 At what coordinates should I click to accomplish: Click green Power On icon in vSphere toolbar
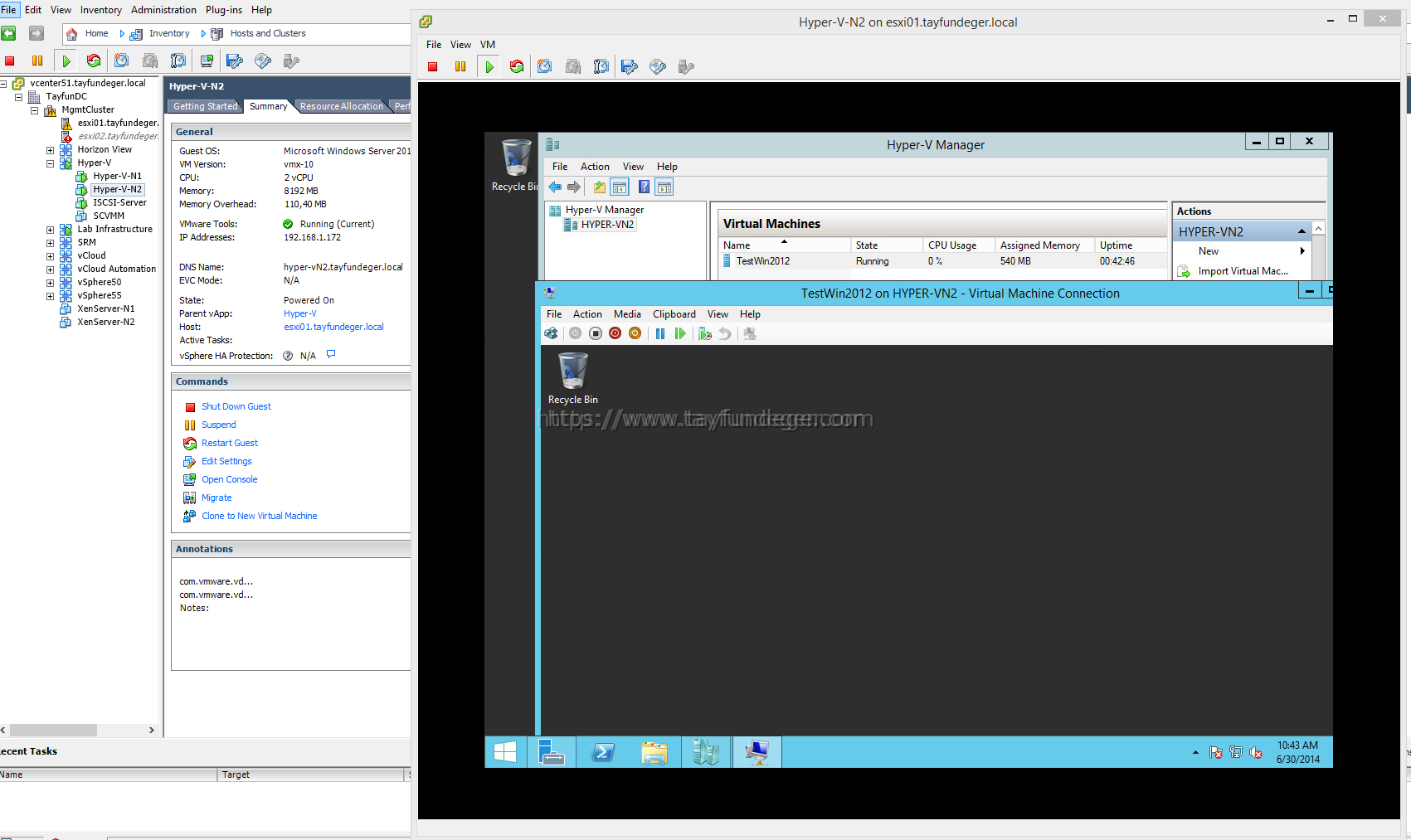pyautogui.click(x=66, y=61)
